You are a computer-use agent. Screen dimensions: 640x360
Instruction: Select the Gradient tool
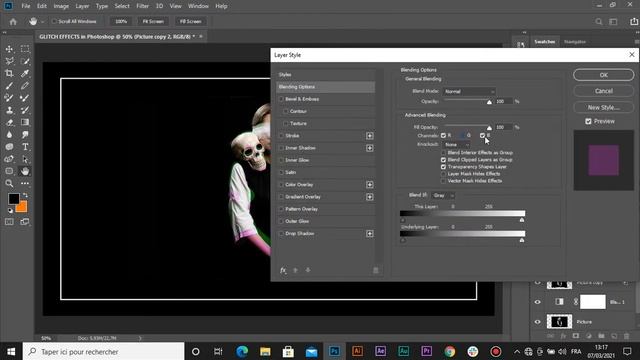pos(25,122)
